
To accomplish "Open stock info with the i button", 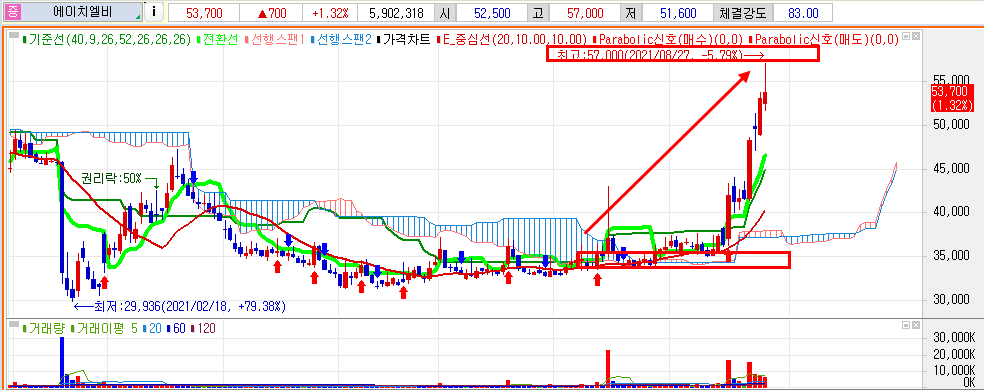I will (x=154, y=11).
